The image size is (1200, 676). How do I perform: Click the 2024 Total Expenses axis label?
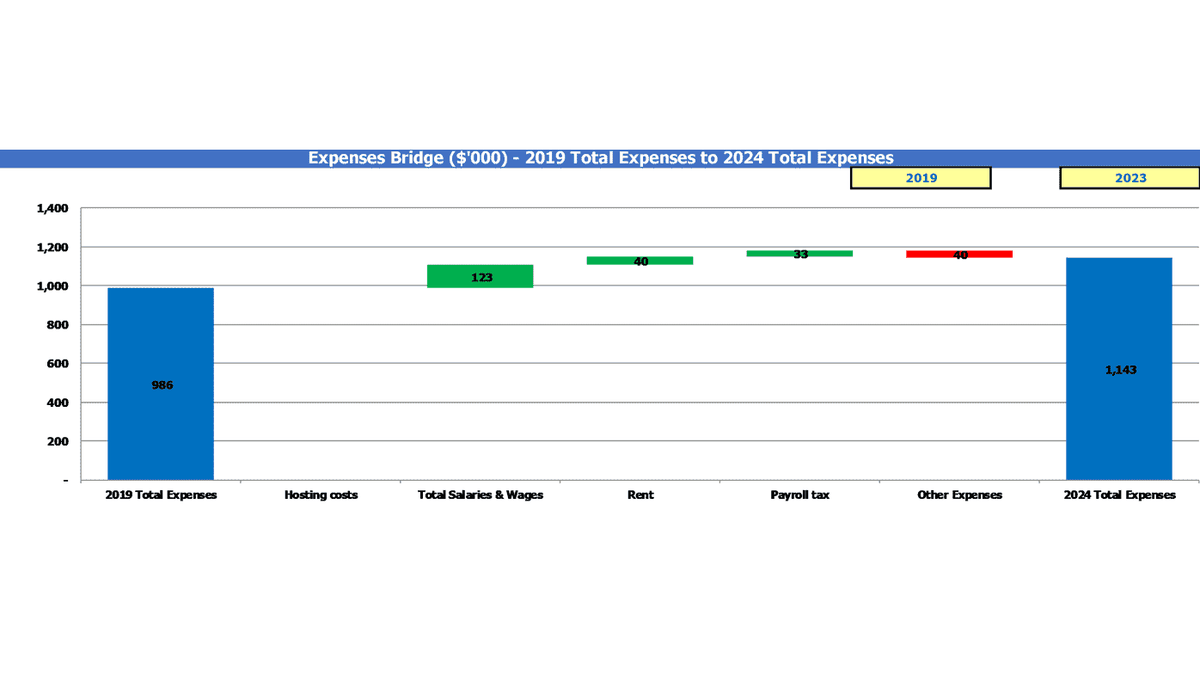[x=1119, y=495]
